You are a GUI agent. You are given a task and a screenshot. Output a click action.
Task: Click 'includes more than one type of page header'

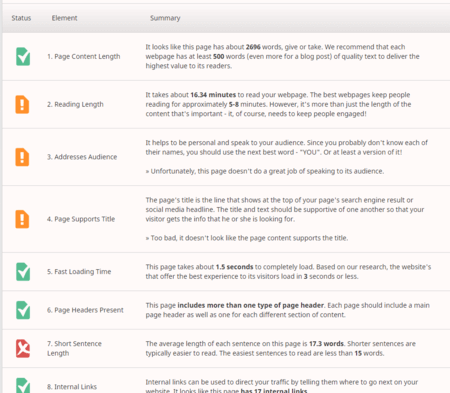[251, 305]
